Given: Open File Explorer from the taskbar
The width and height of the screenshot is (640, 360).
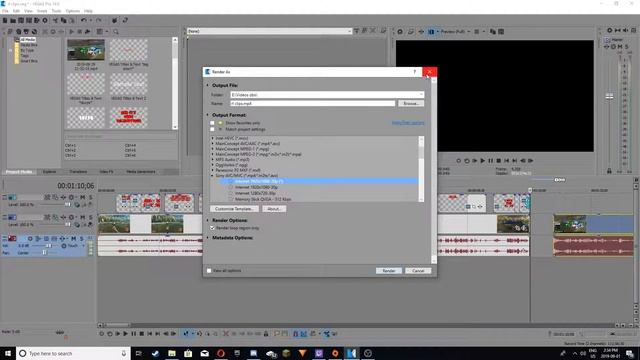Looking at the screenshot, I should 172,353.
